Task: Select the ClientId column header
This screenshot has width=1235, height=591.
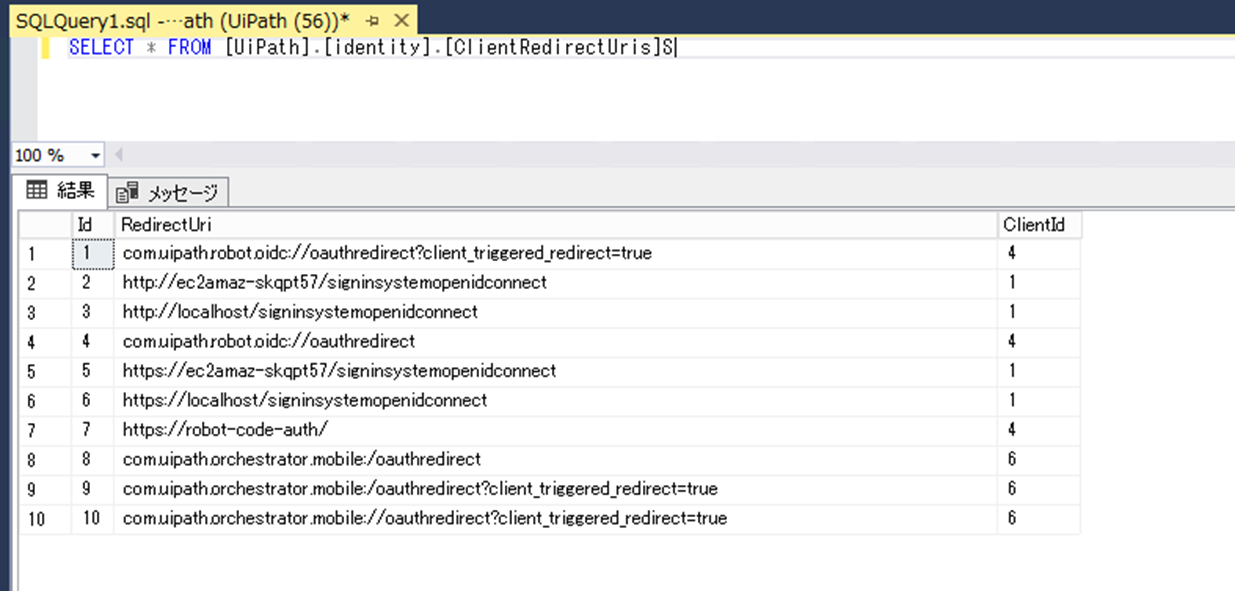Action: 1035,224
